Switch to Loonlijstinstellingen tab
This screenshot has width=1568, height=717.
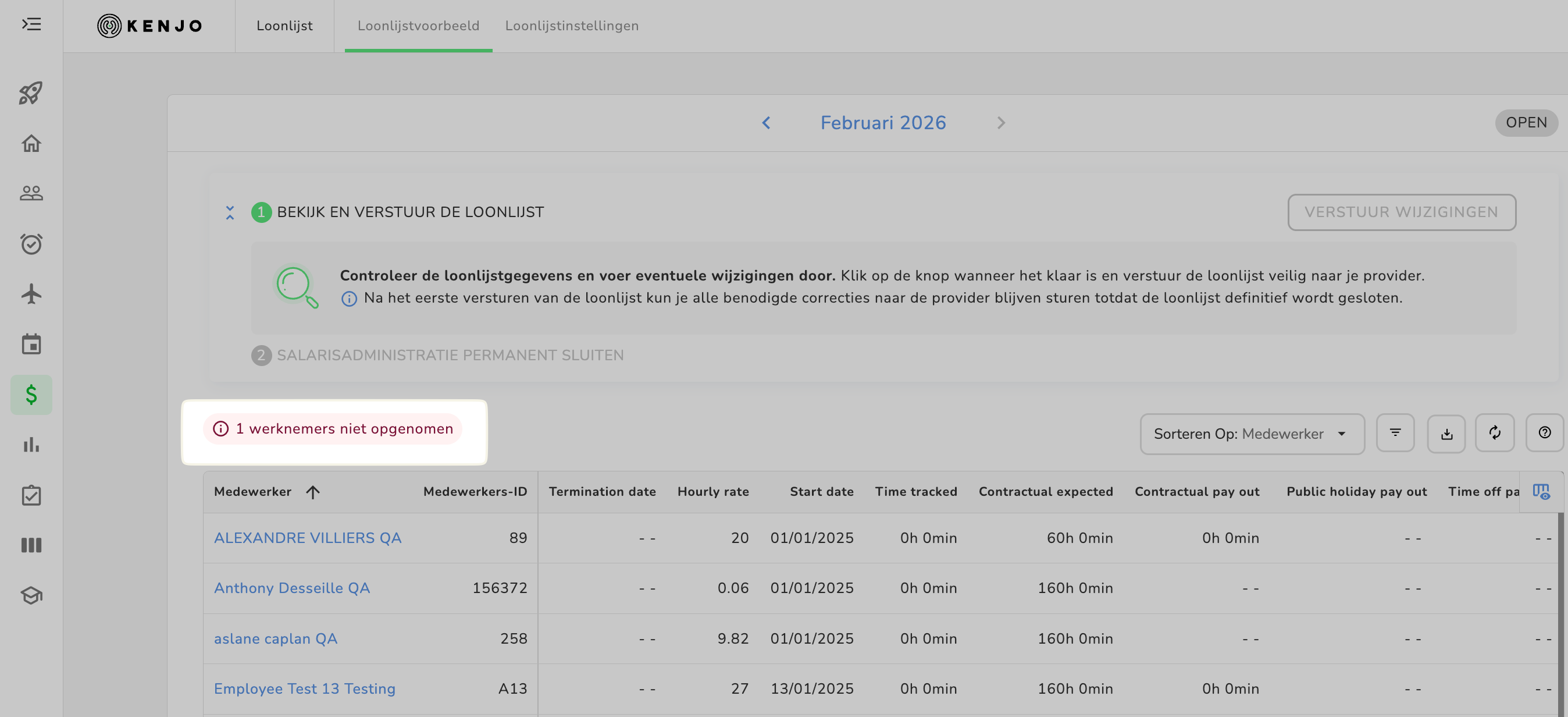(x=572, y=26)
